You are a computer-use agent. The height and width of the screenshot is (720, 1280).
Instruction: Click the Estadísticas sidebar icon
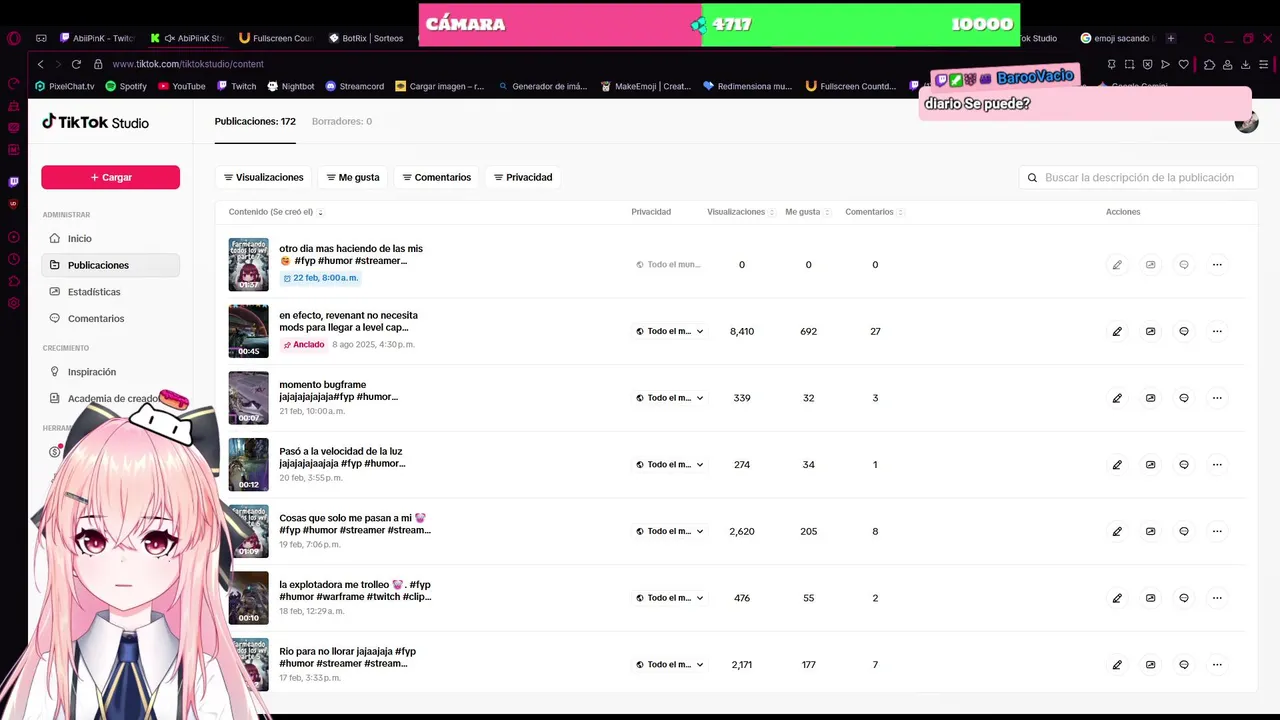55,292
